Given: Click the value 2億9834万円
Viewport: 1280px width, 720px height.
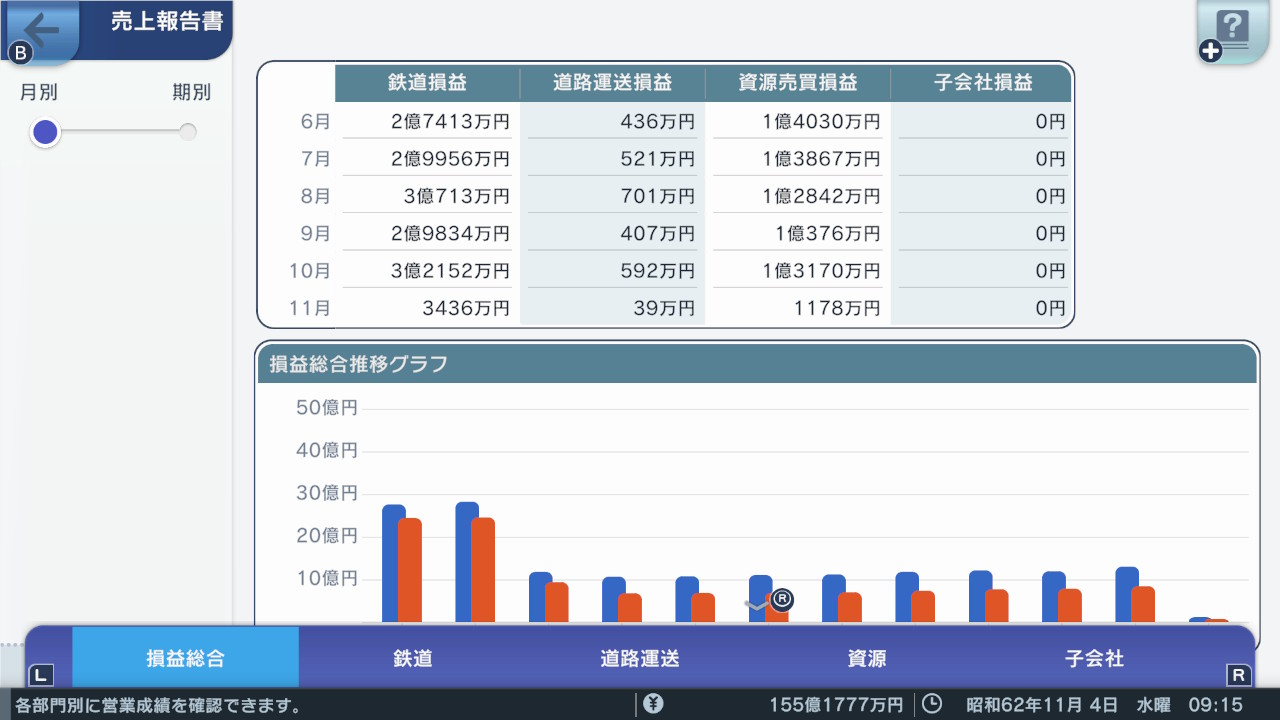Looking at the screenshot, I should [450, 233].
